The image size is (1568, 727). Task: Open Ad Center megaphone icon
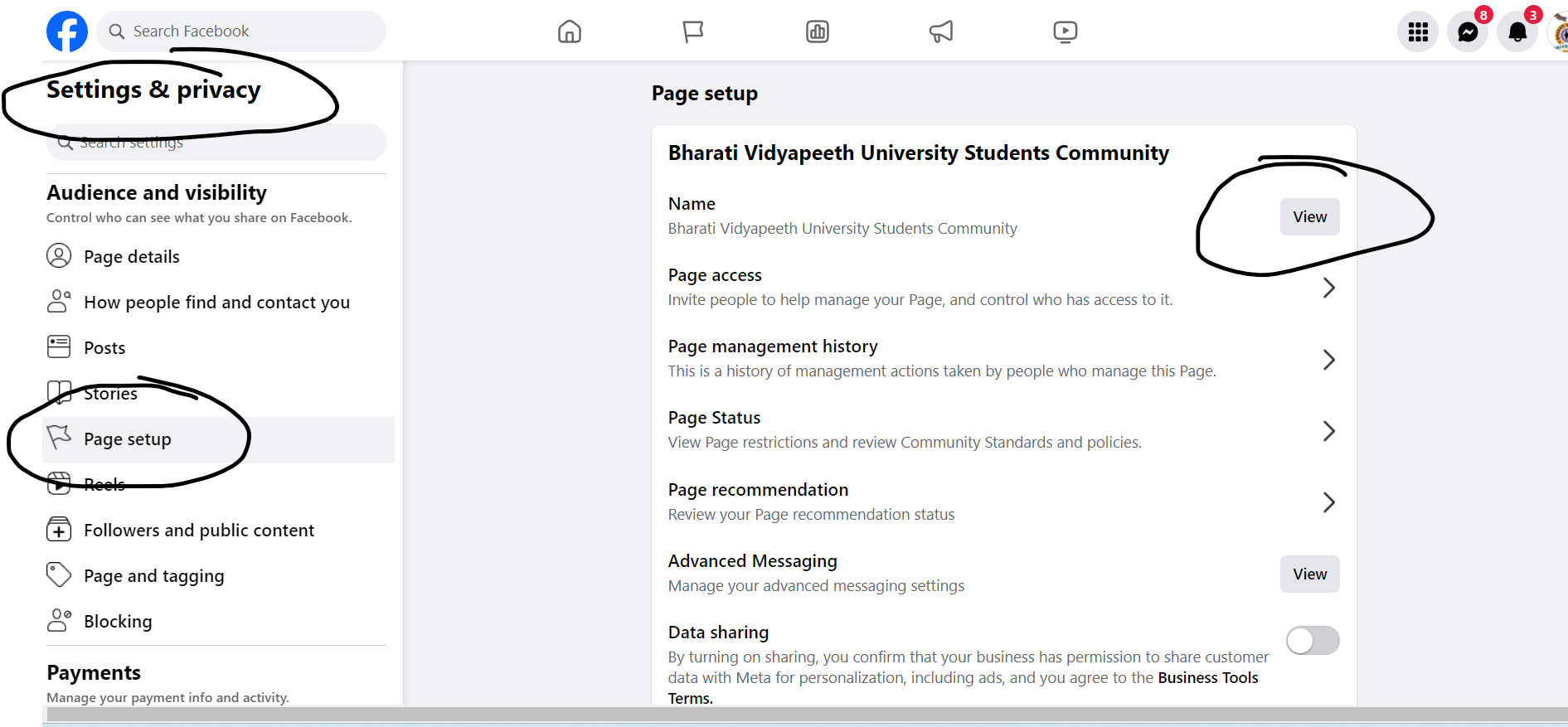tap(941, 32)
